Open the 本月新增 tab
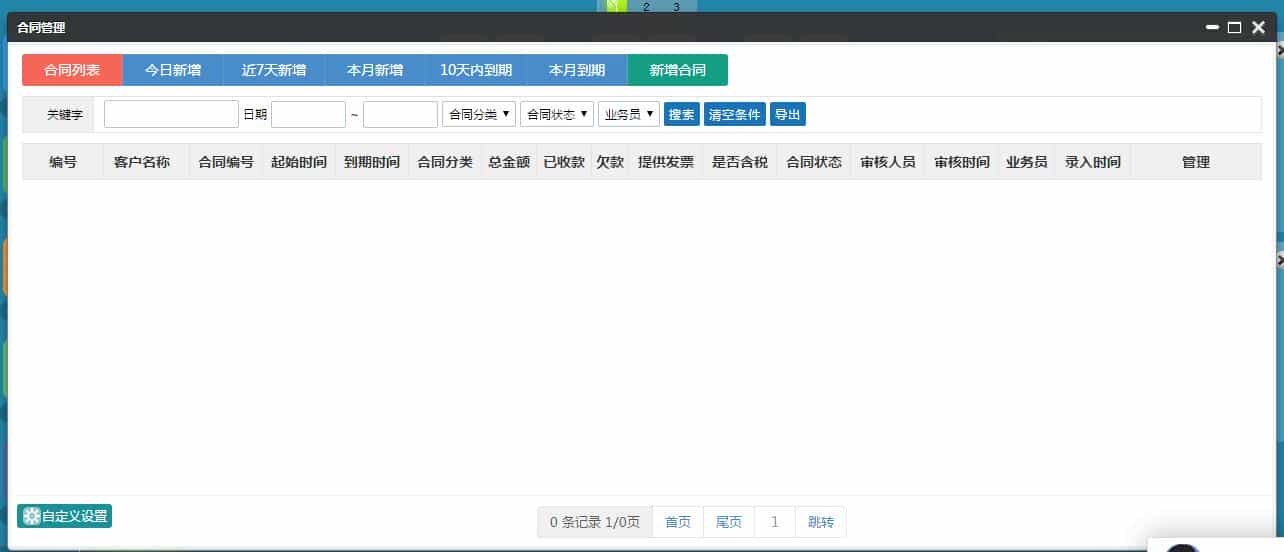1284x552 pixels. pos(375,70)
